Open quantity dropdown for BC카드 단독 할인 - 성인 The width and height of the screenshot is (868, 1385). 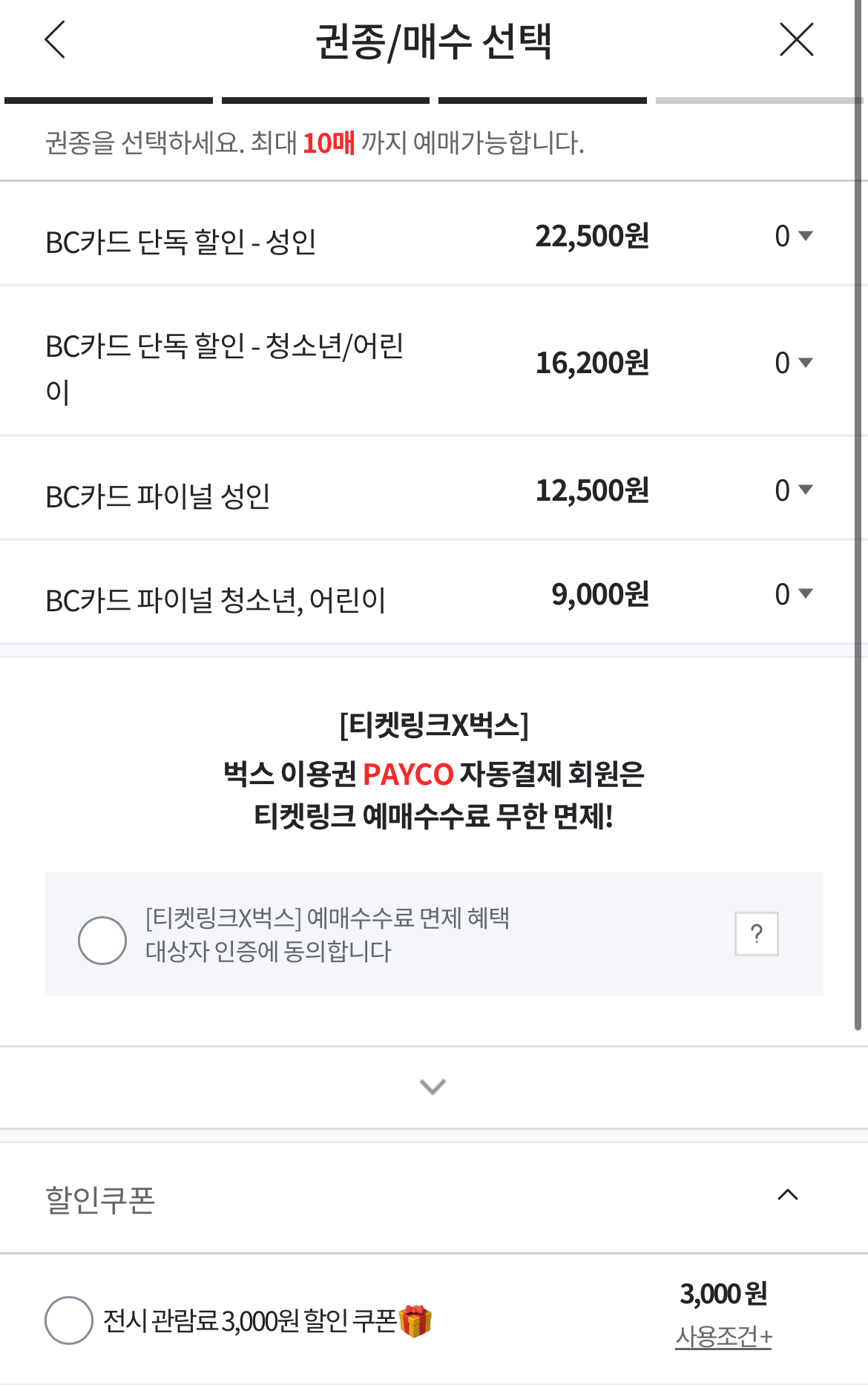tap(793, 237)
